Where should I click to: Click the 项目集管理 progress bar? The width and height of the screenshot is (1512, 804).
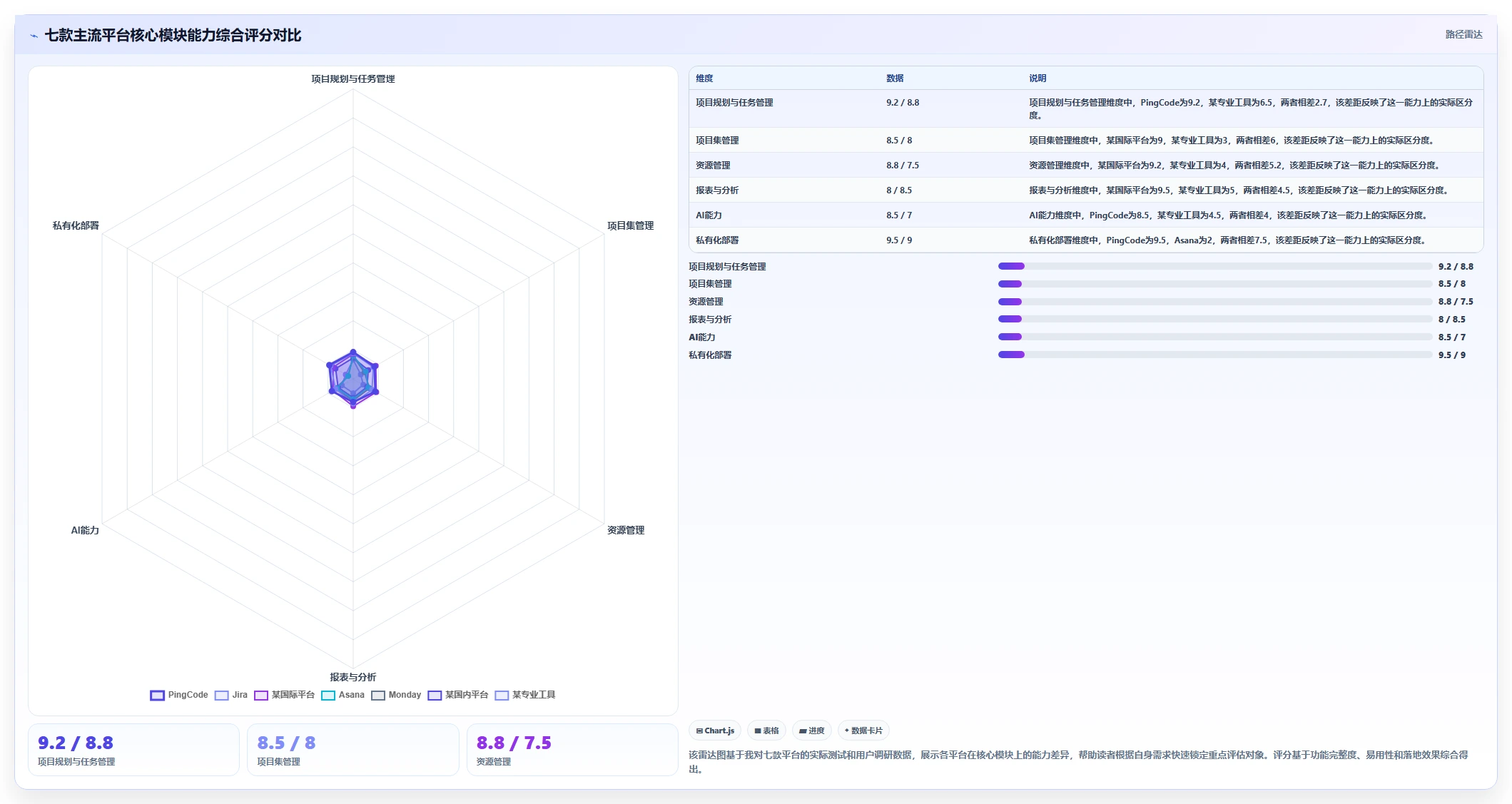click(x=1214, y=284)
